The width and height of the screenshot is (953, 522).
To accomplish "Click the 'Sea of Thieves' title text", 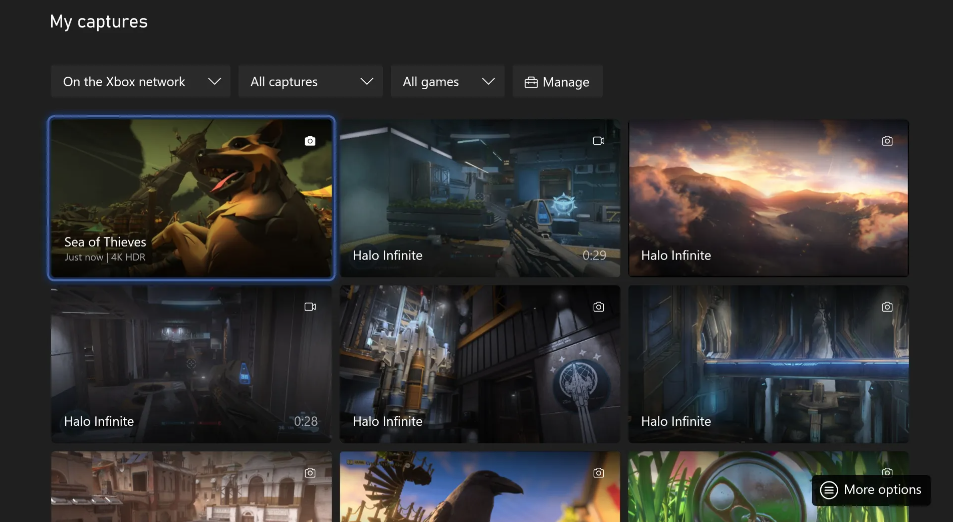I will tap(105, 242).
